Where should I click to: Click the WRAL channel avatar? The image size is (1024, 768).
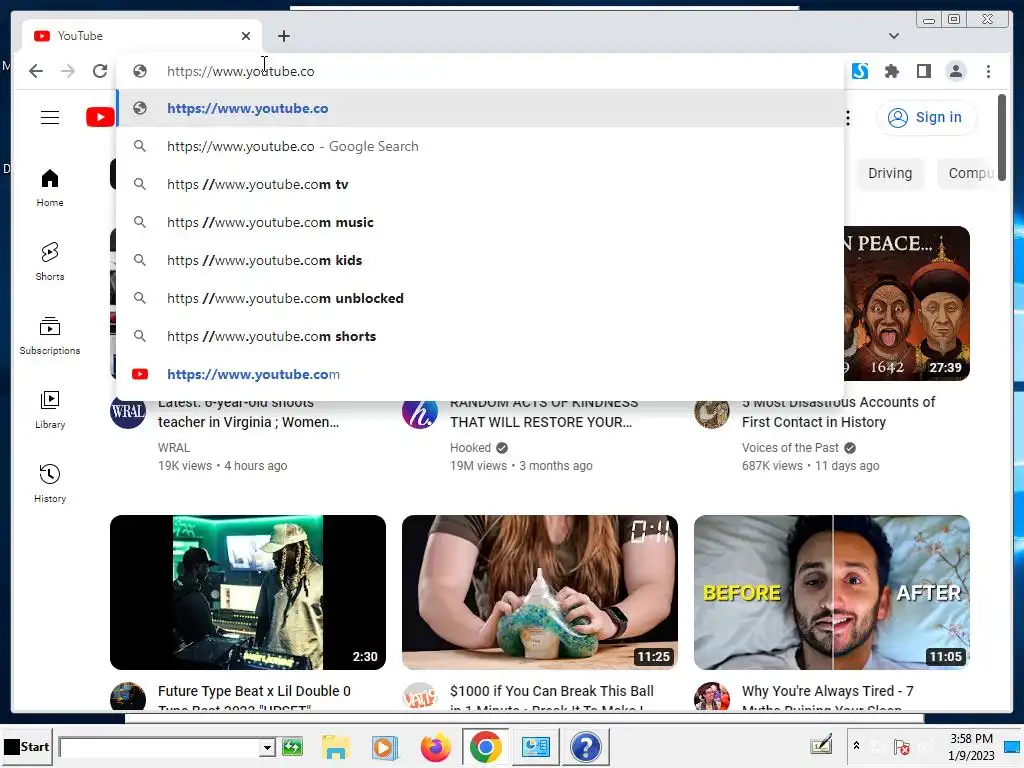coord(127,413)
